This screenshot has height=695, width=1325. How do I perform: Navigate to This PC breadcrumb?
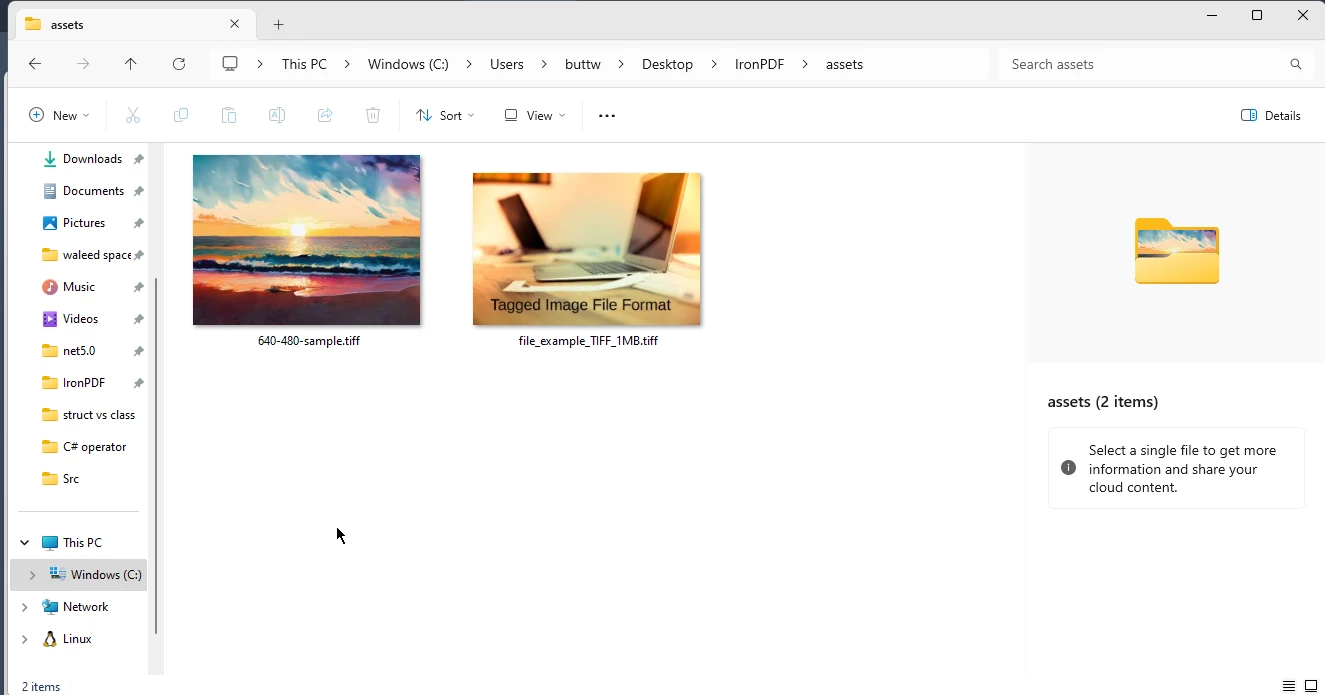(304, 64)
